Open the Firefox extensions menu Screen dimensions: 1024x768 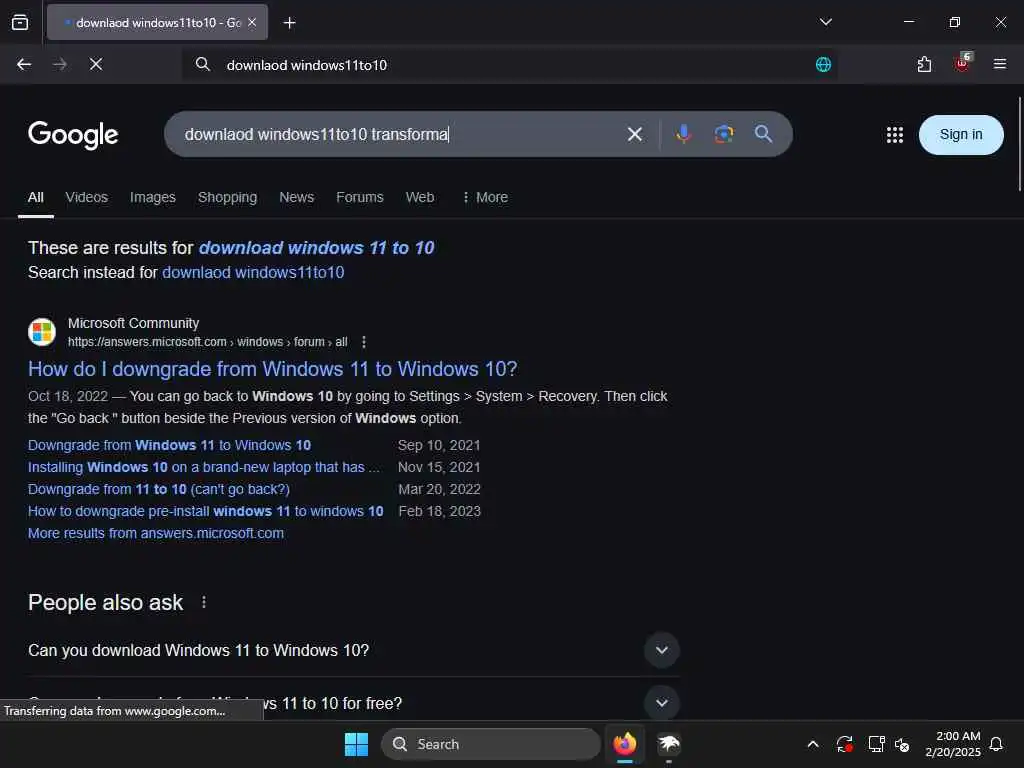924,64
